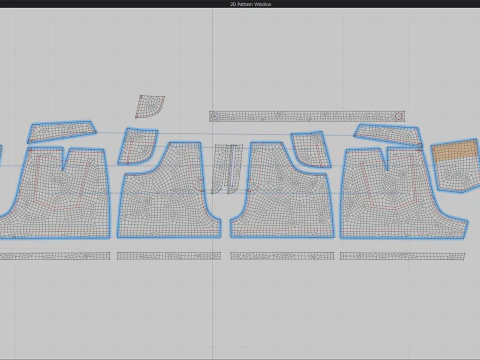This screenshot has height=360, width=480.
Task: Select the long waistband strip pattern
Action: point(307,116)
